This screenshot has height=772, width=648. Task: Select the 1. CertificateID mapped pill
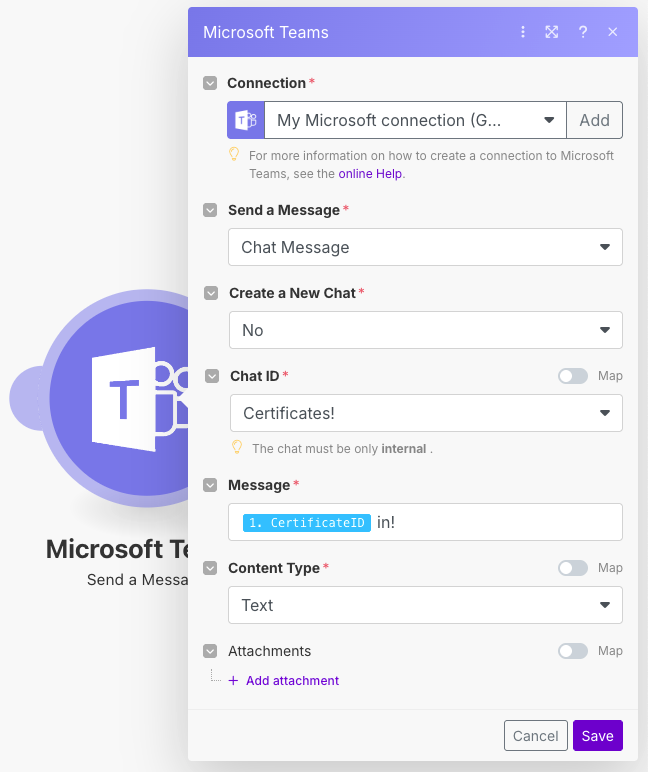click(307, 522)
